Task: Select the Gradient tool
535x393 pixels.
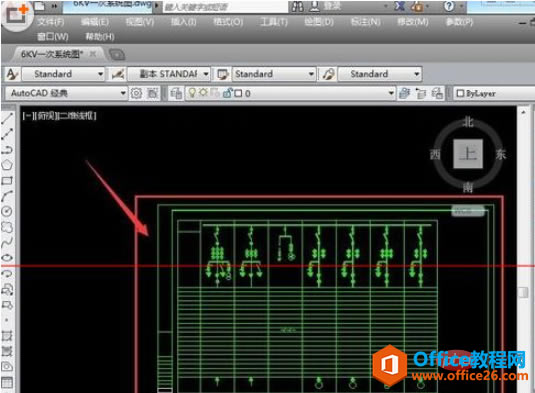Action: tap(7, 351)
